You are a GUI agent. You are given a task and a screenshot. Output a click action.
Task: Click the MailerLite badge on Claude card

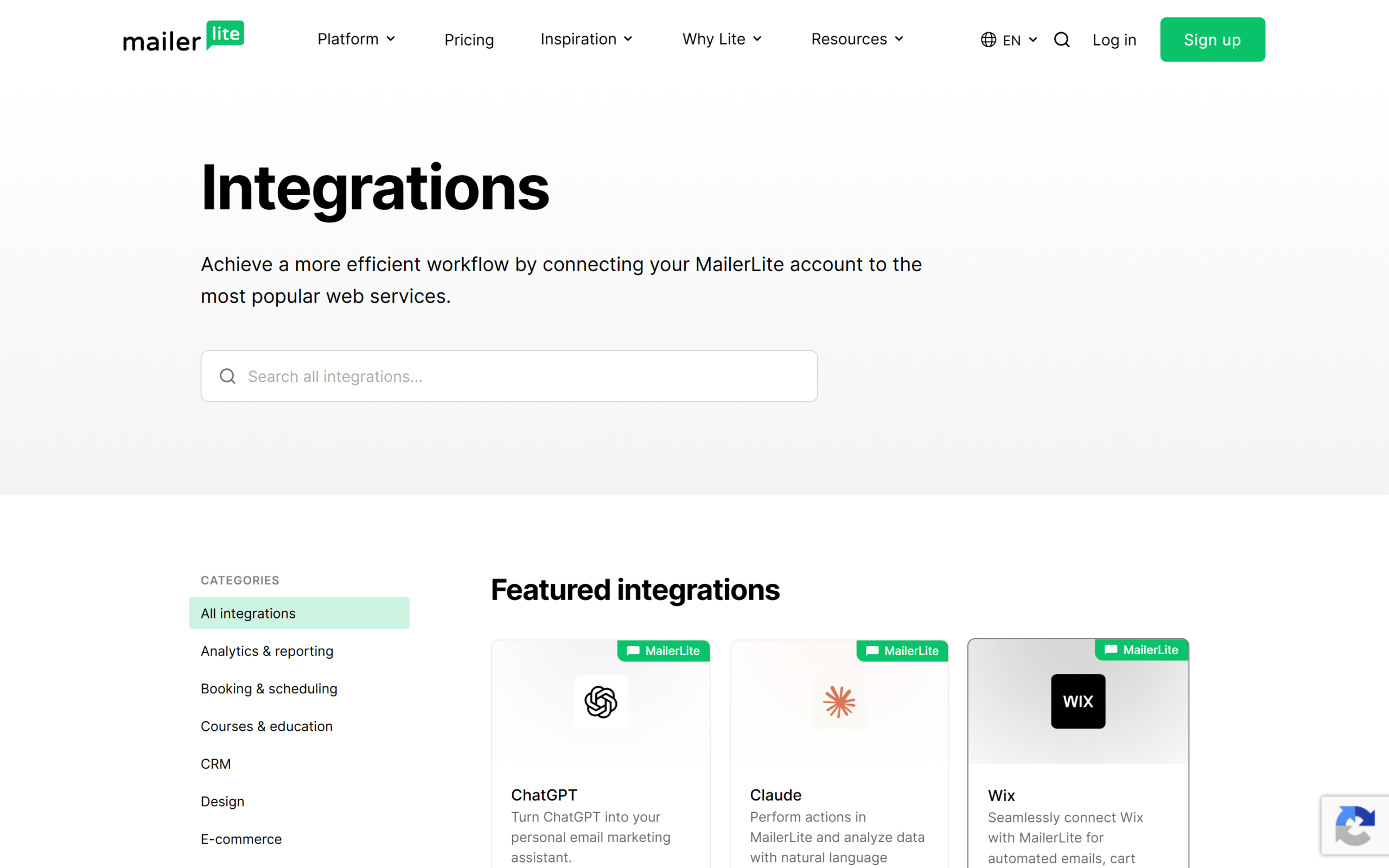pos(902,650)
